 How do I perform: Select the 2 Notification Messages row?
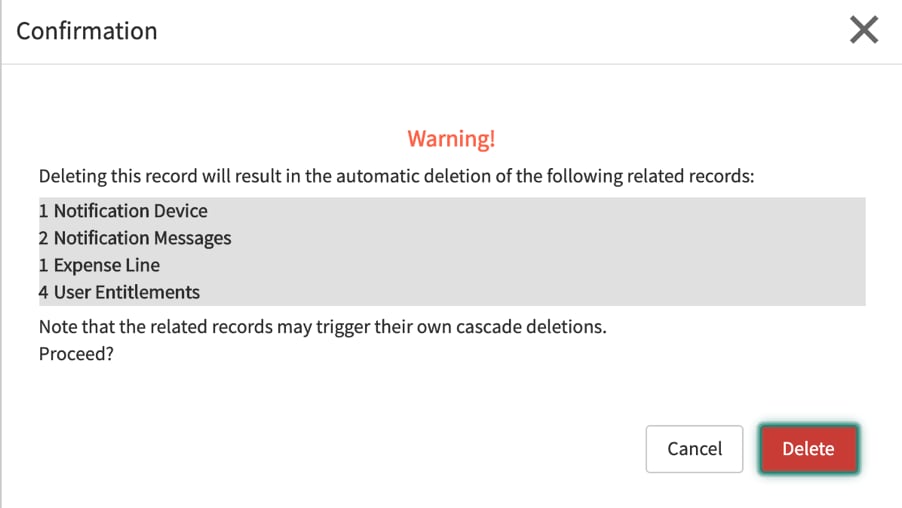tap(135, 238)
